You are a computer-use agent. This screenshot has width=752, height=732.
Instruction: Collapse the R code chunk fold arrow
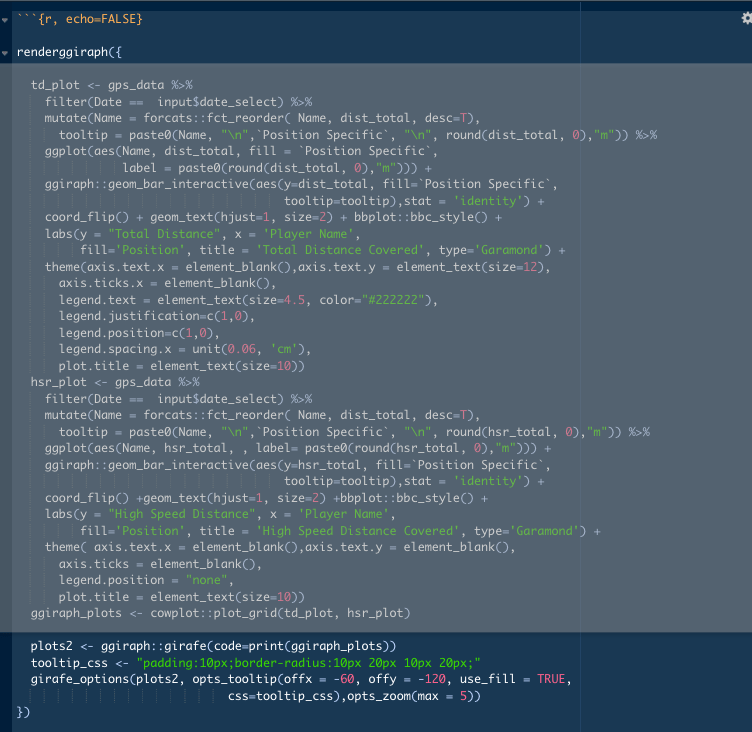5,19
